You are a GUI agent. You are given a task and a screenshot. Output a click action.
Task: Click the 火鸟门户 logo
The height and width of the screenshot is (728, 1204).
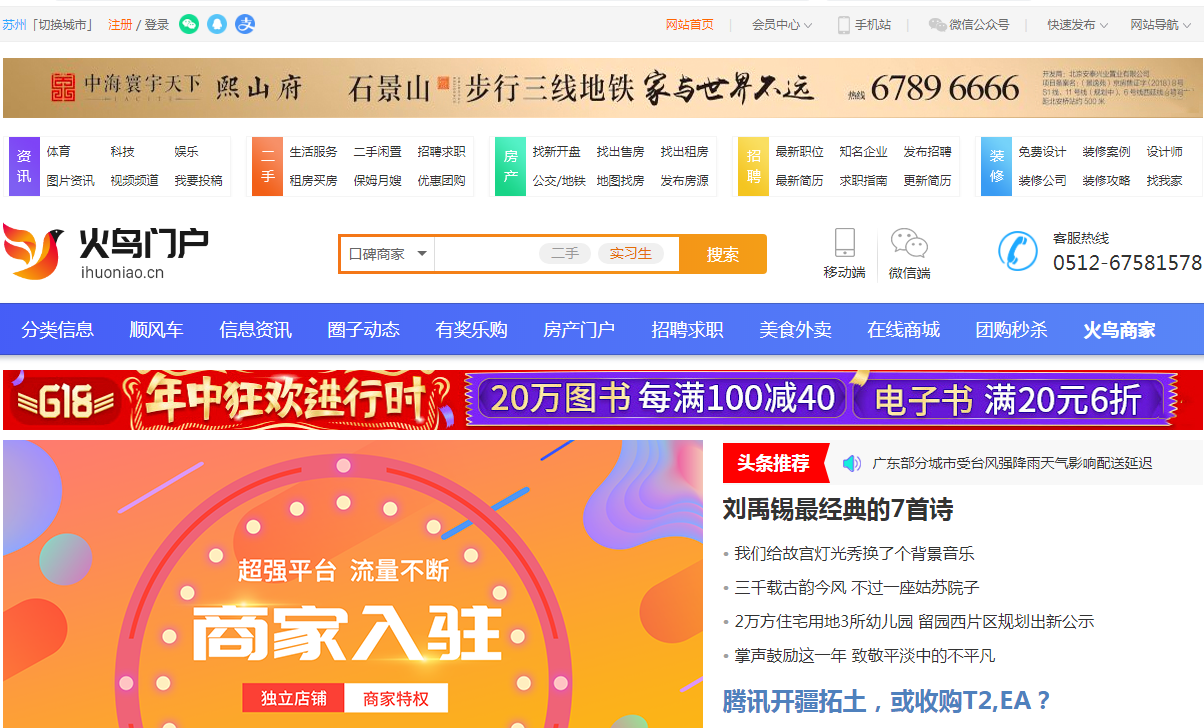click(106, 251)
